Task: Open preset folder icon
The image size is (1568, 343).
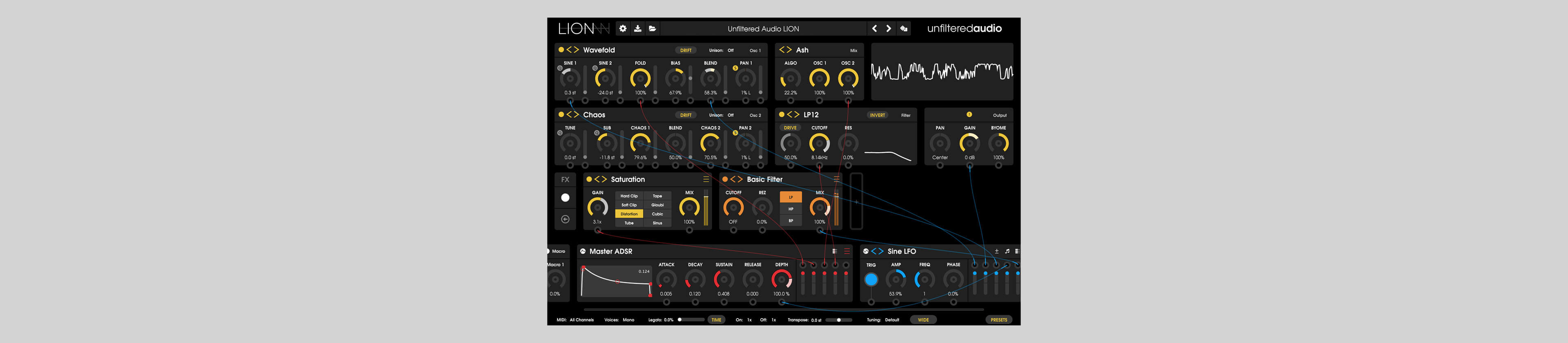Action: 652,29
